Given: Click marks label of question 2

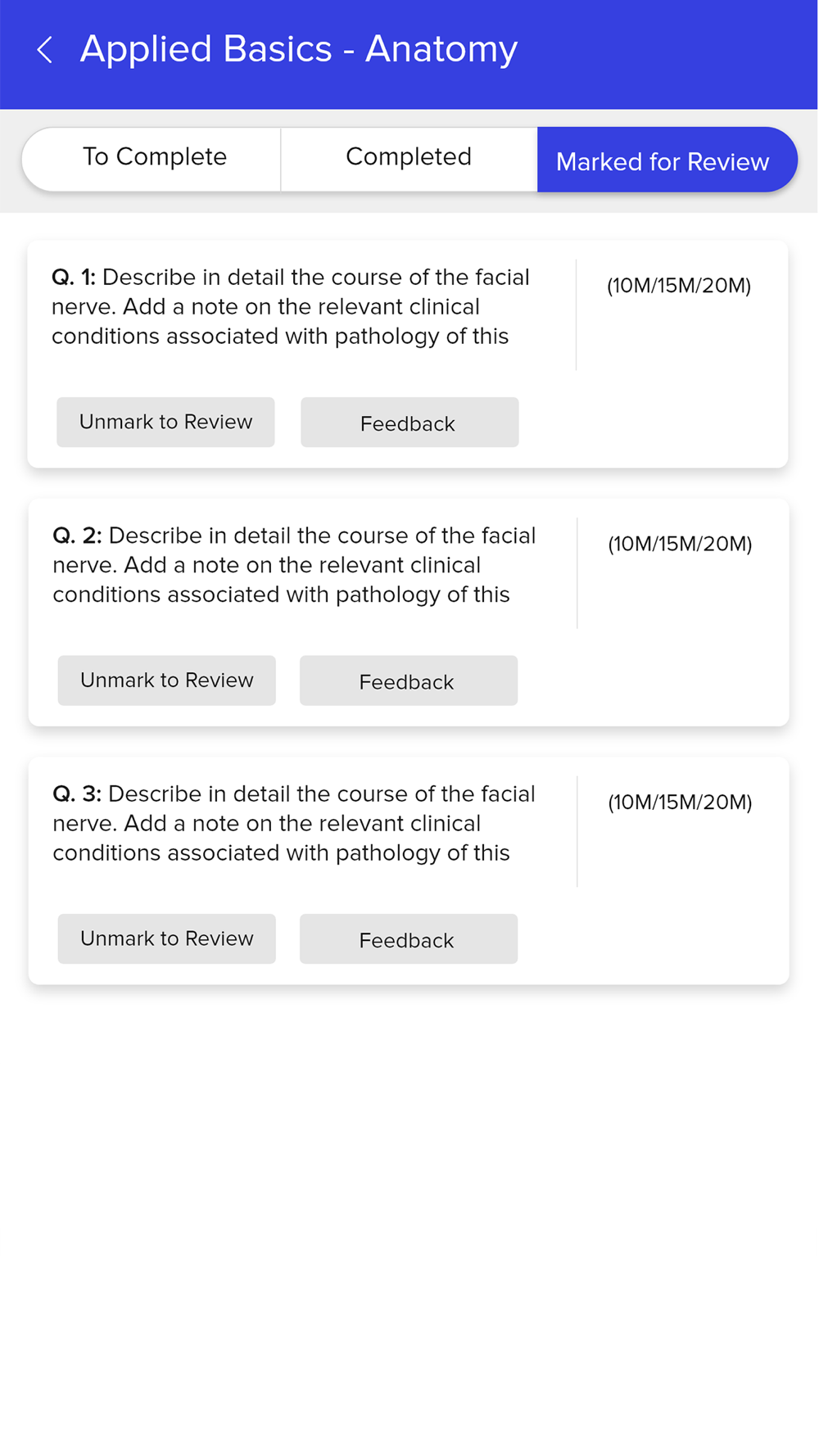Looking at the screenshot, I should pos(680,544).
